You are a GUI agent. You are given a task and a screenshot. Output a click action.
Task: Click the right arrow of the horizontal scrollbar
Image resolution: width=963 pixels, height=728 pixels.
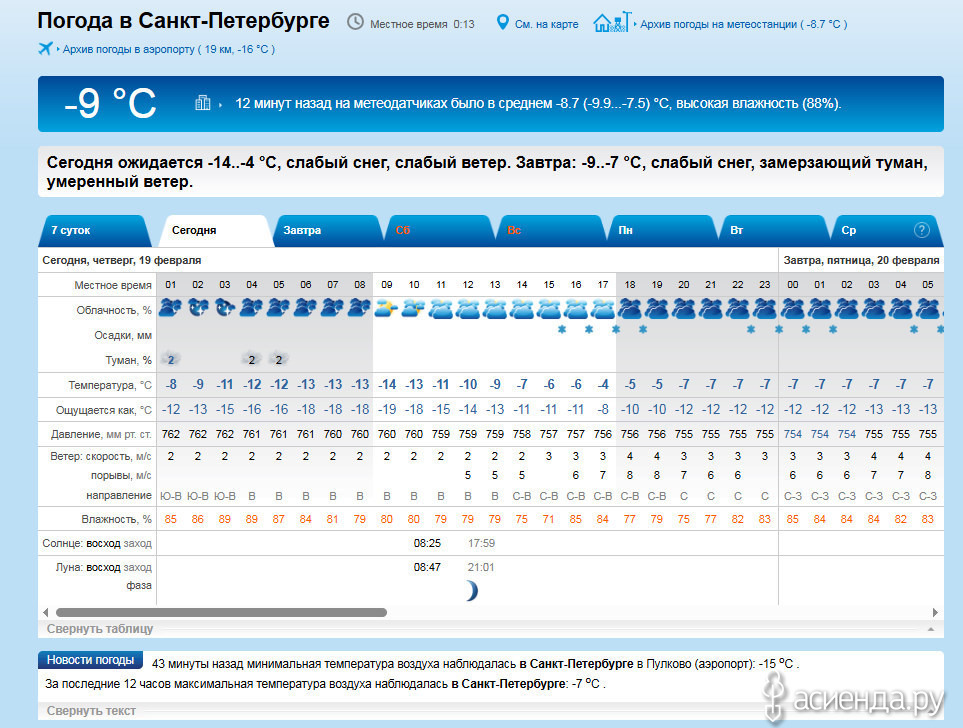tap(935, 612)
